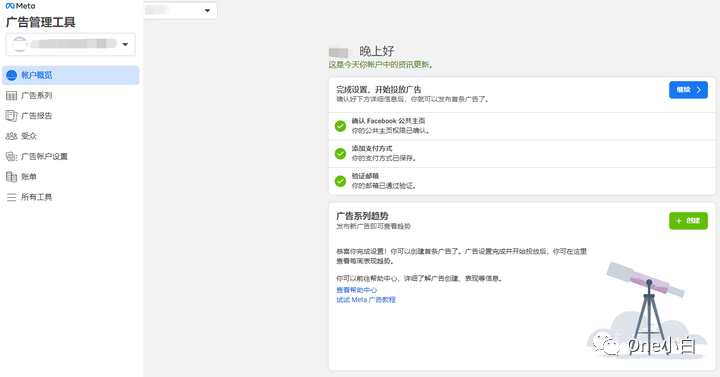Click the 验证邮箱 row text

(x=366, y=176)
